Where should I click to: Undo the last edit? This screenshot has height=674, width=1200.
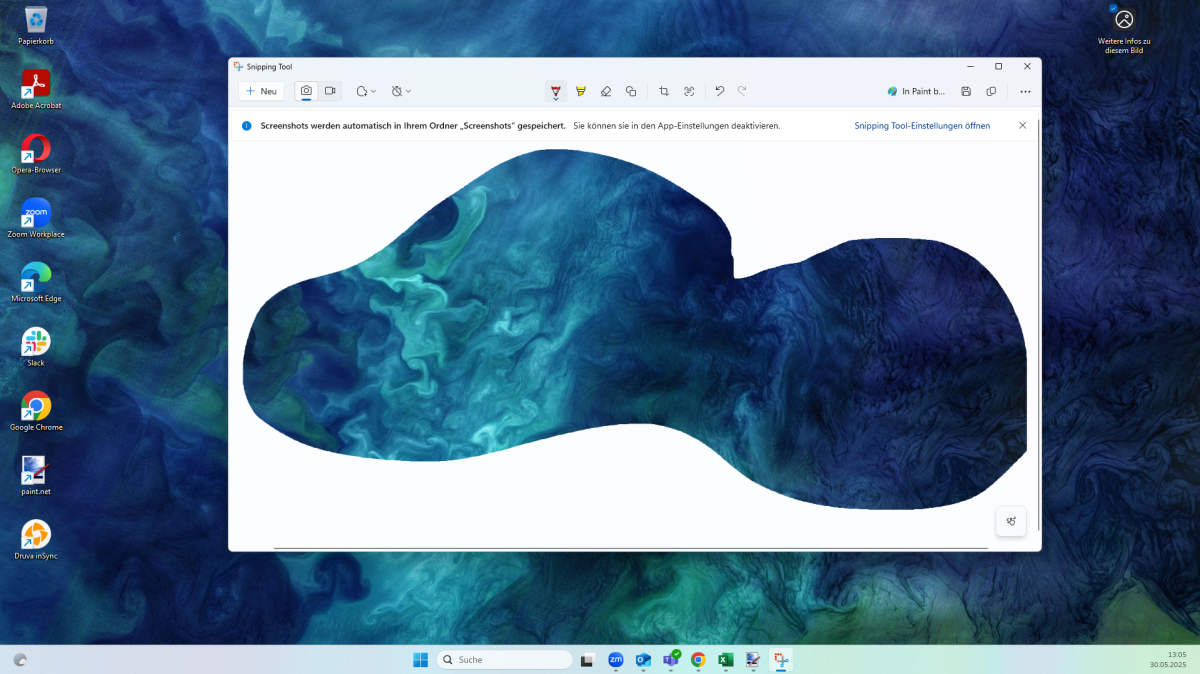point(719,91)
